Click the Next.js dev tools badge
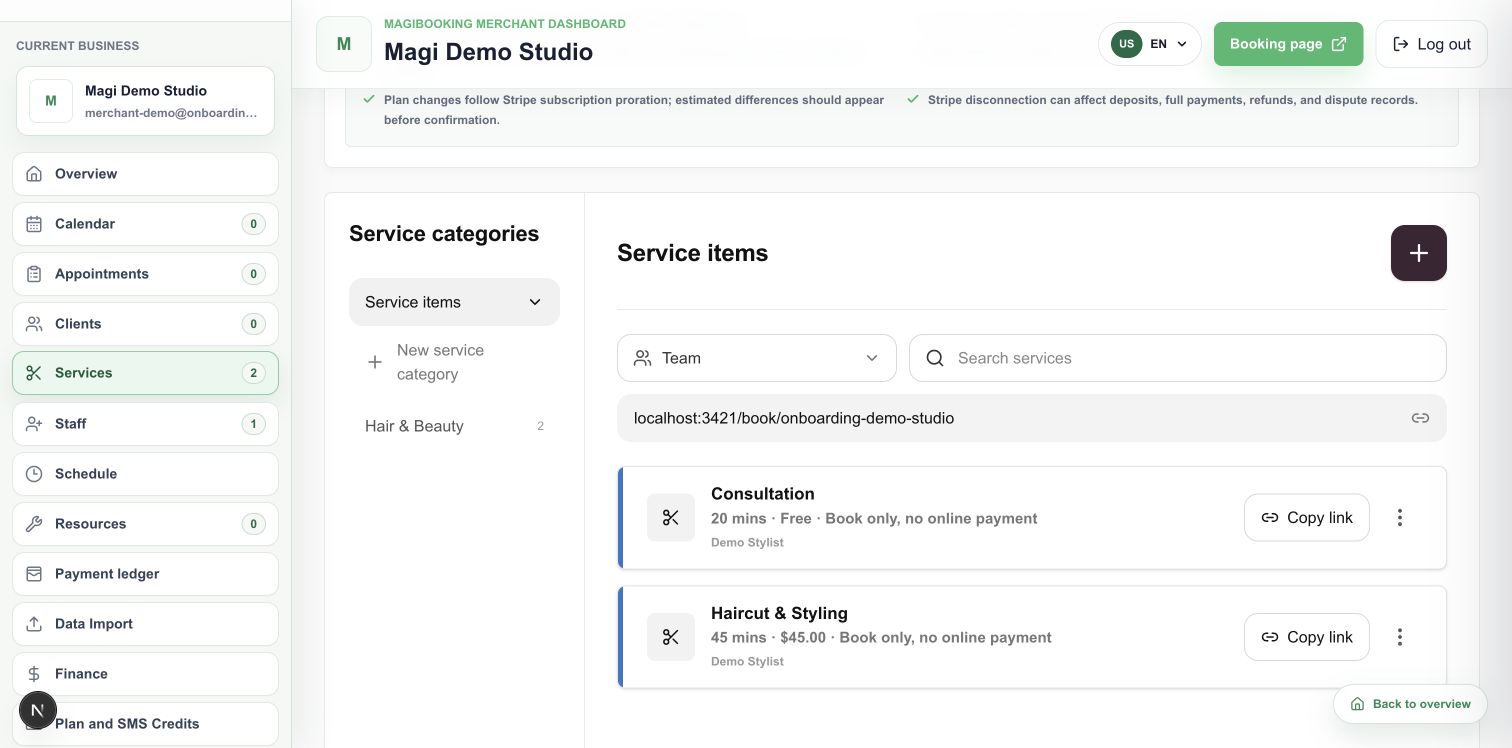The image size is (1512, 748). [37, 711]
